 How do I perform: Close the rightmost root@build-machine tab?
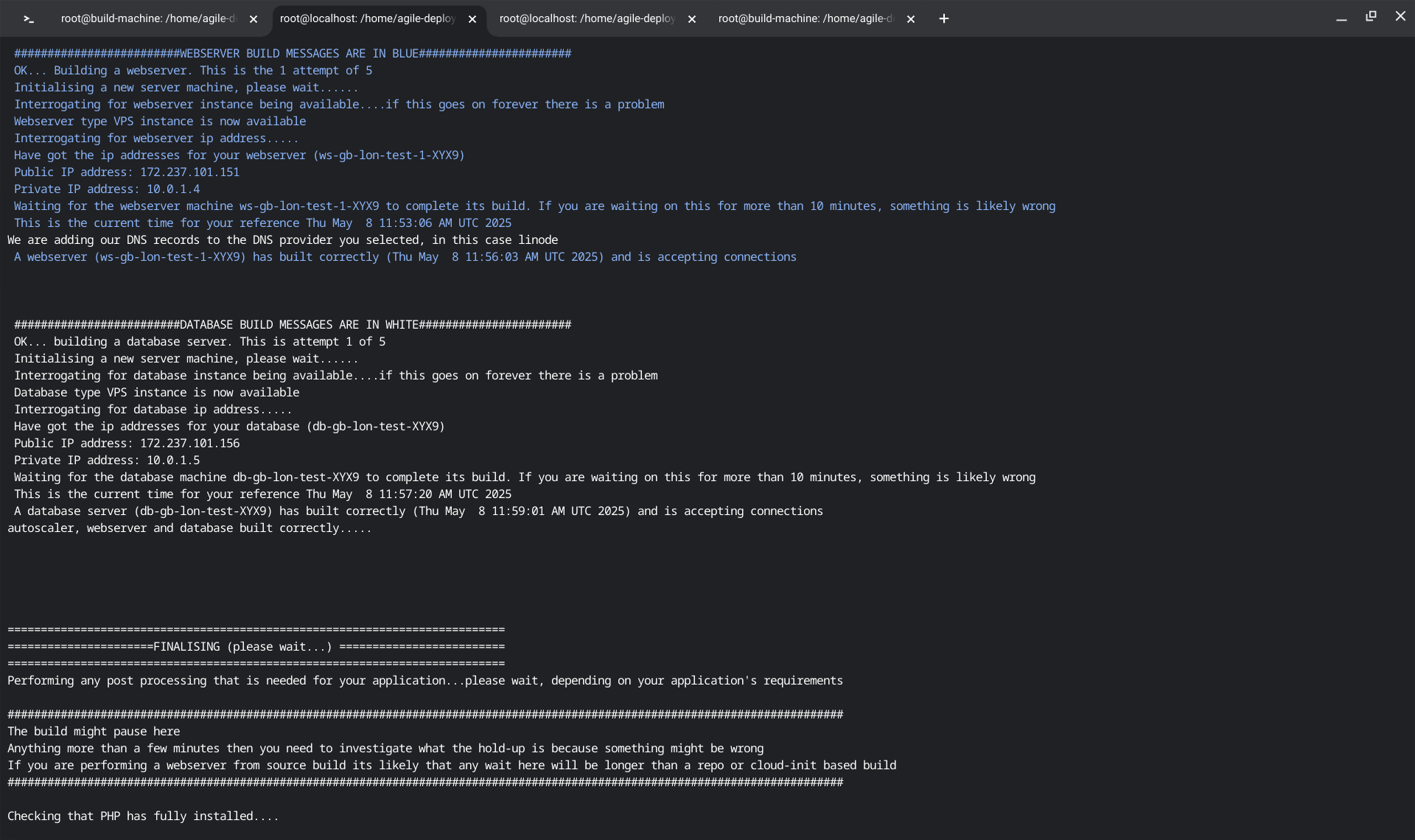[911, 20]
